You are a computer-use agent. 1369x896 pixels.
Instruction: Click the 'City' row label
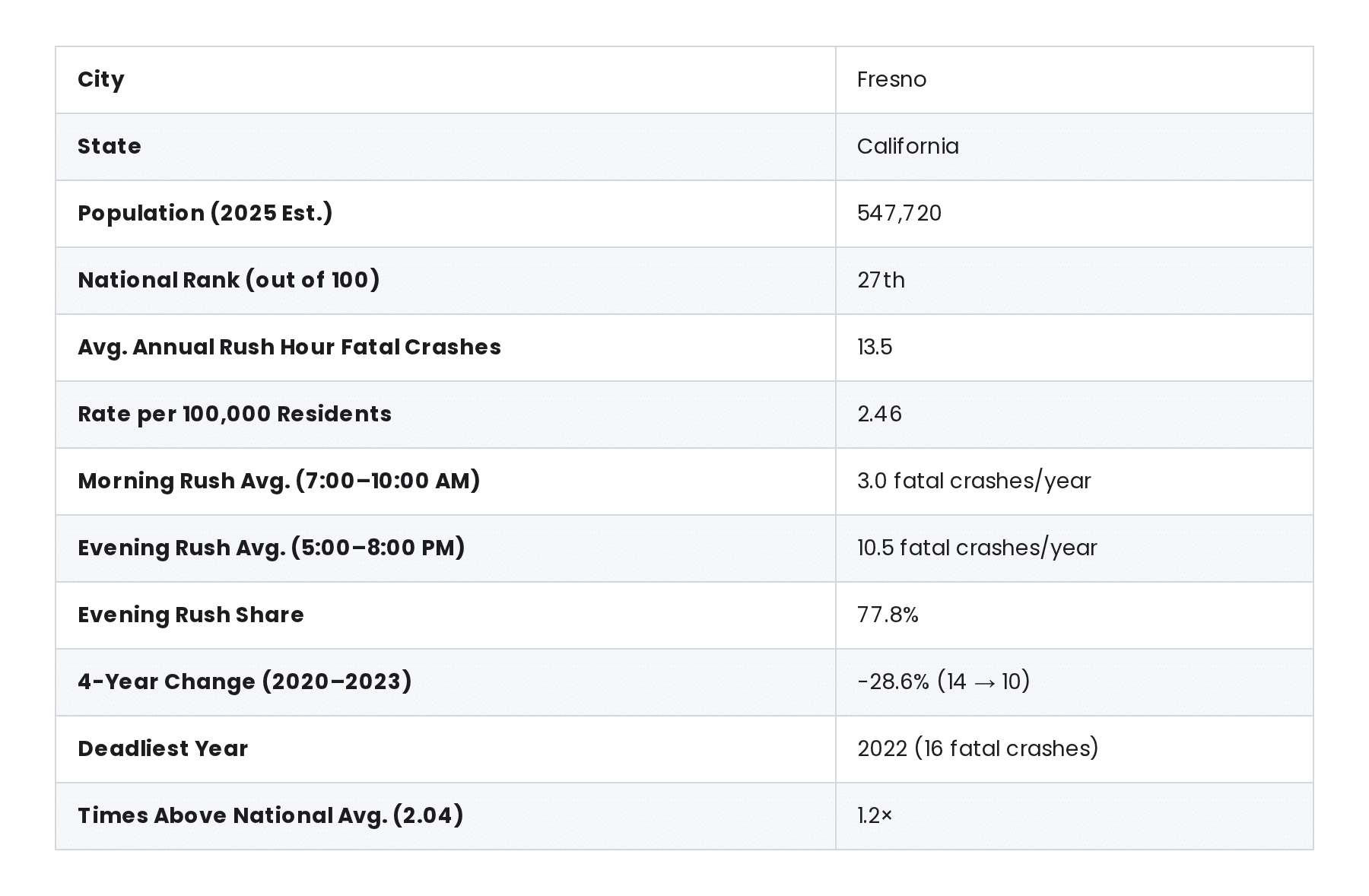pos(101,80)
